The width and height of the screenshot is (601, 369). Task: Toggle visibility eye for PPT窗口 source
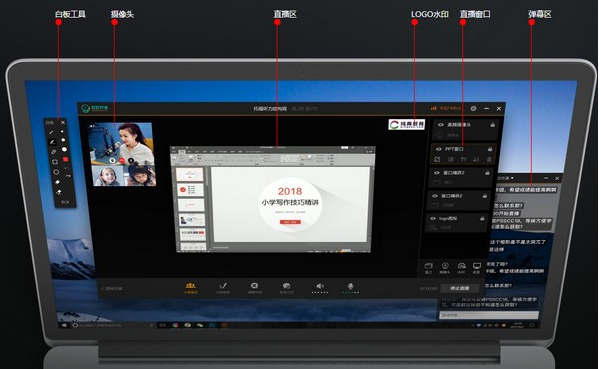438,149
